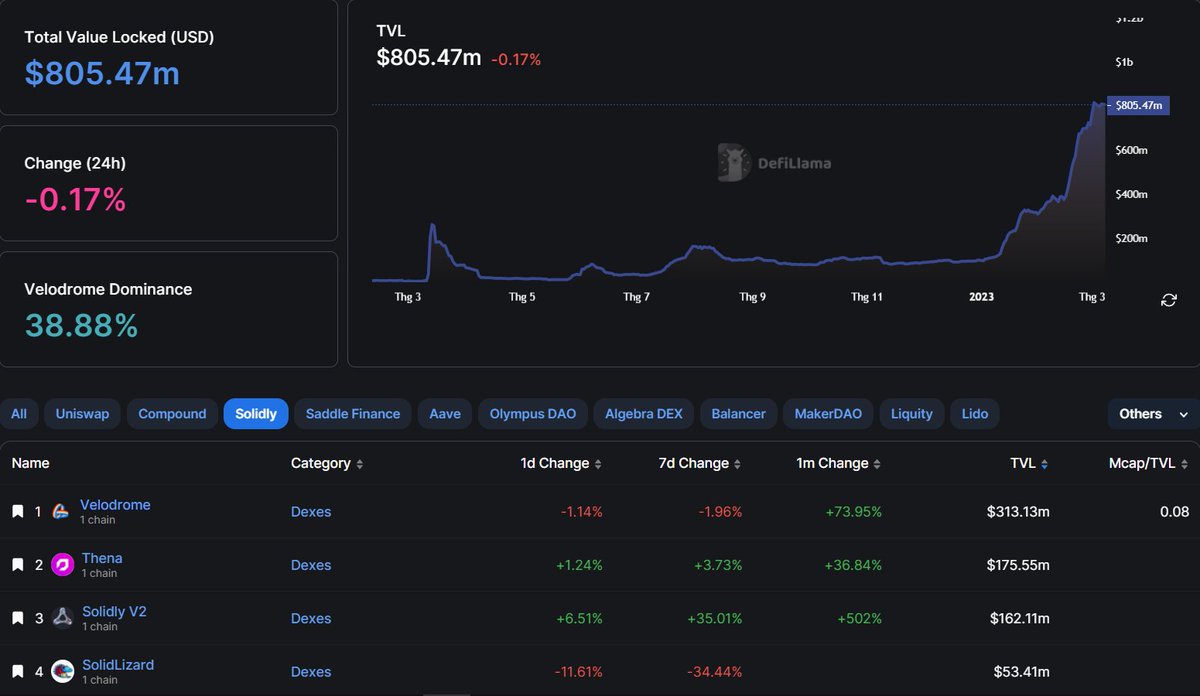Toggle bookmark for Thena row
The height and width of the screenshot is (696, 1200).
17,565
